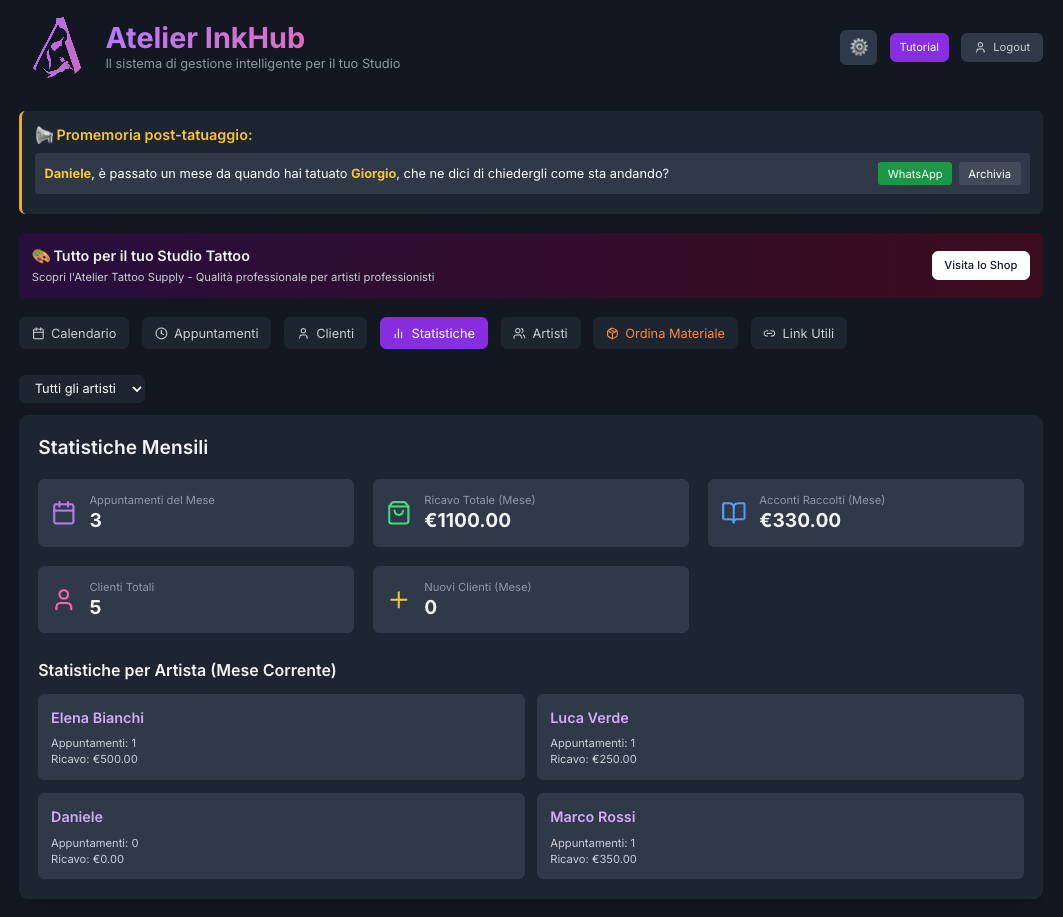Click the megaphone icon in Promemoria header
Viewport: 1063px width, 917px height.
click(44, 135)
